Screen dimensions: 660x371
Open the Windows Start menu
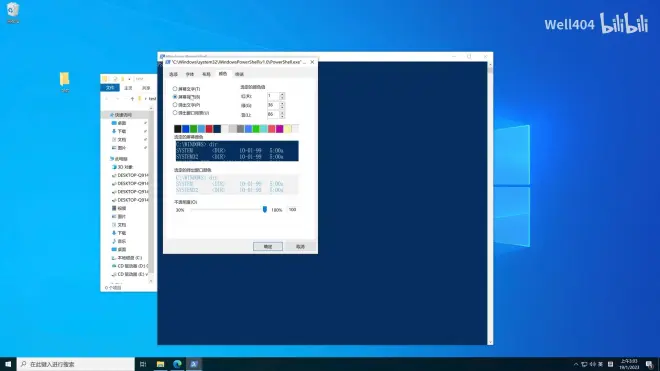8,364
